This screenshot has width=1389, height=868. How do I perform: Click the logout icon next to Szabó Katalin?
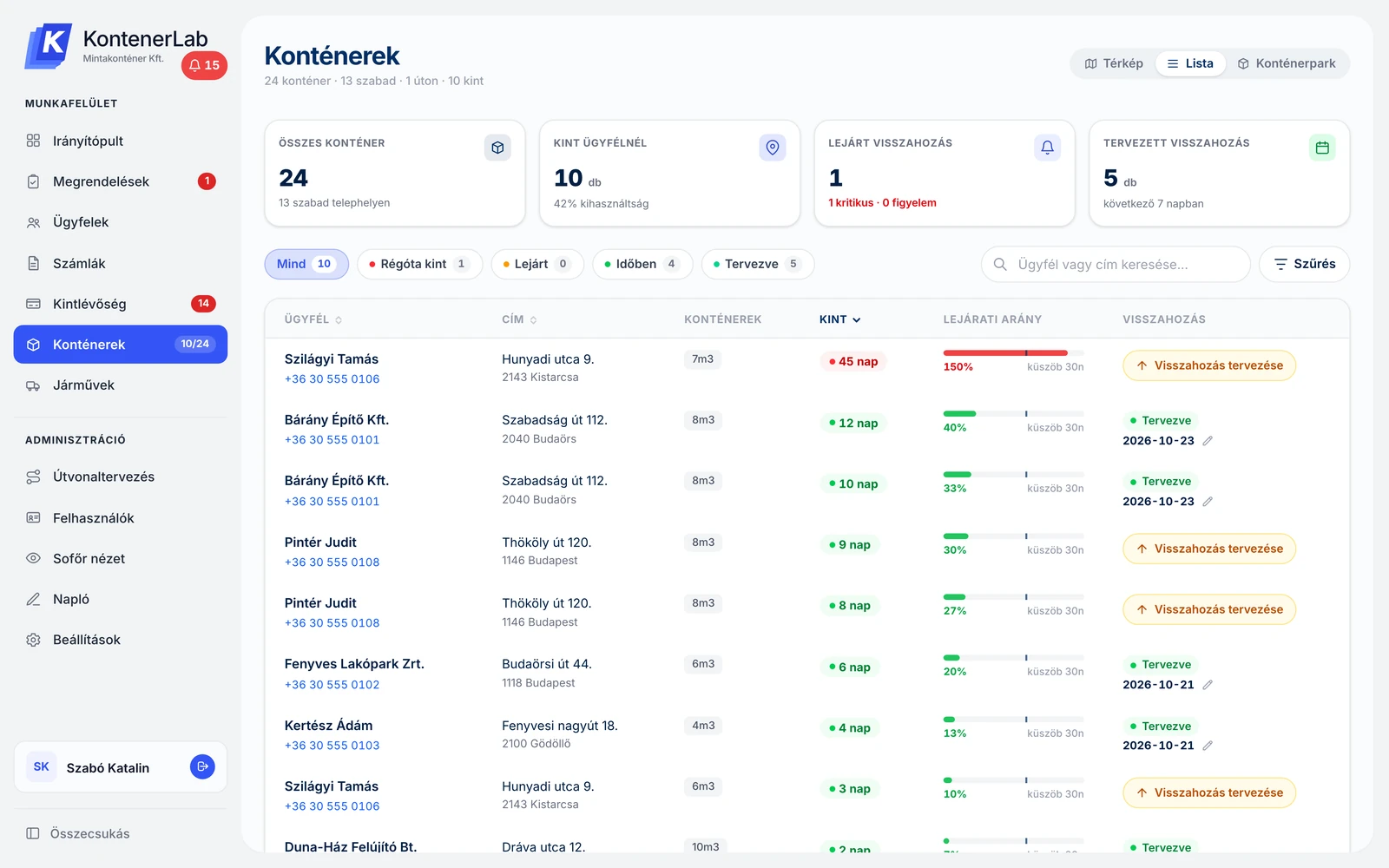click(x=202, y=766)
